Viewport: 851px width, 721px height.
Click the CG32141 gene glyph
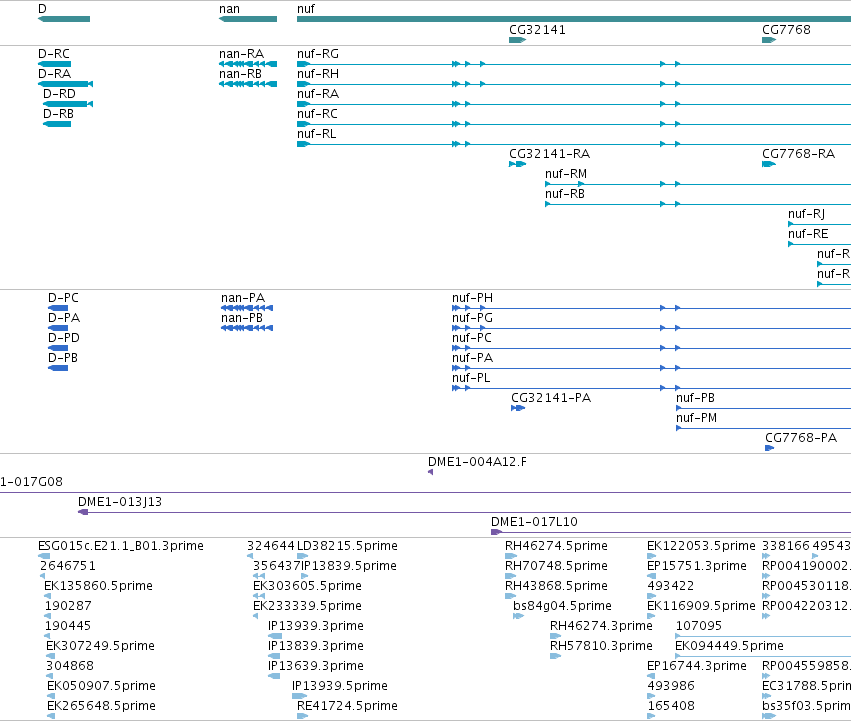(517, 40)
